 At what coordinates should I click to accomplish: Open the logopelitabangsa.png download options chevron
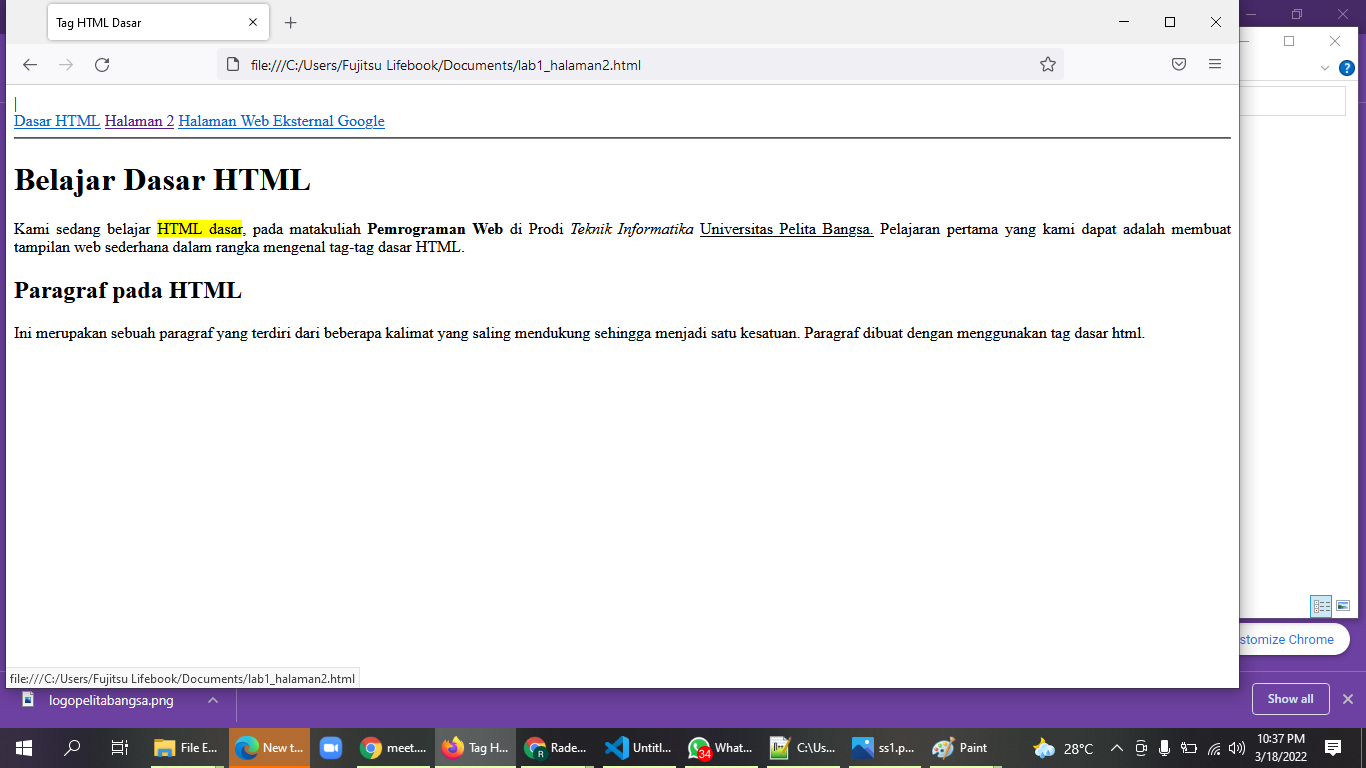[x=212, y=700]
